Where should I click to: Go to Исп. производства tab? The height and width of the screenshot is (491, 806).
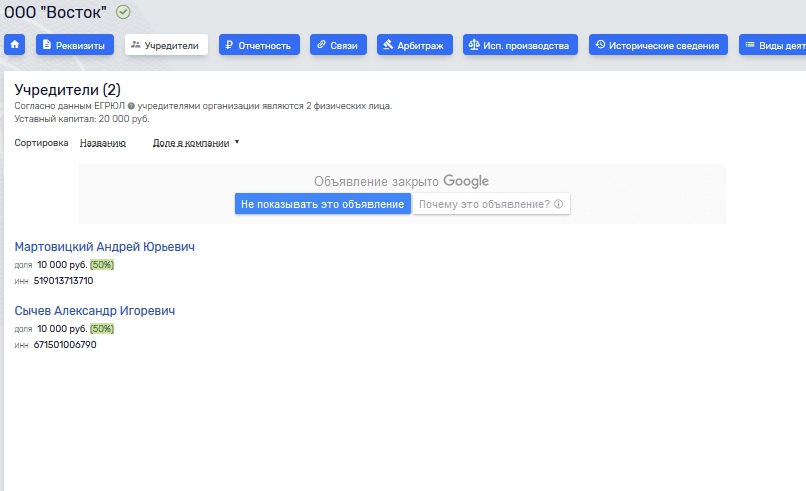tap(520, 45)
